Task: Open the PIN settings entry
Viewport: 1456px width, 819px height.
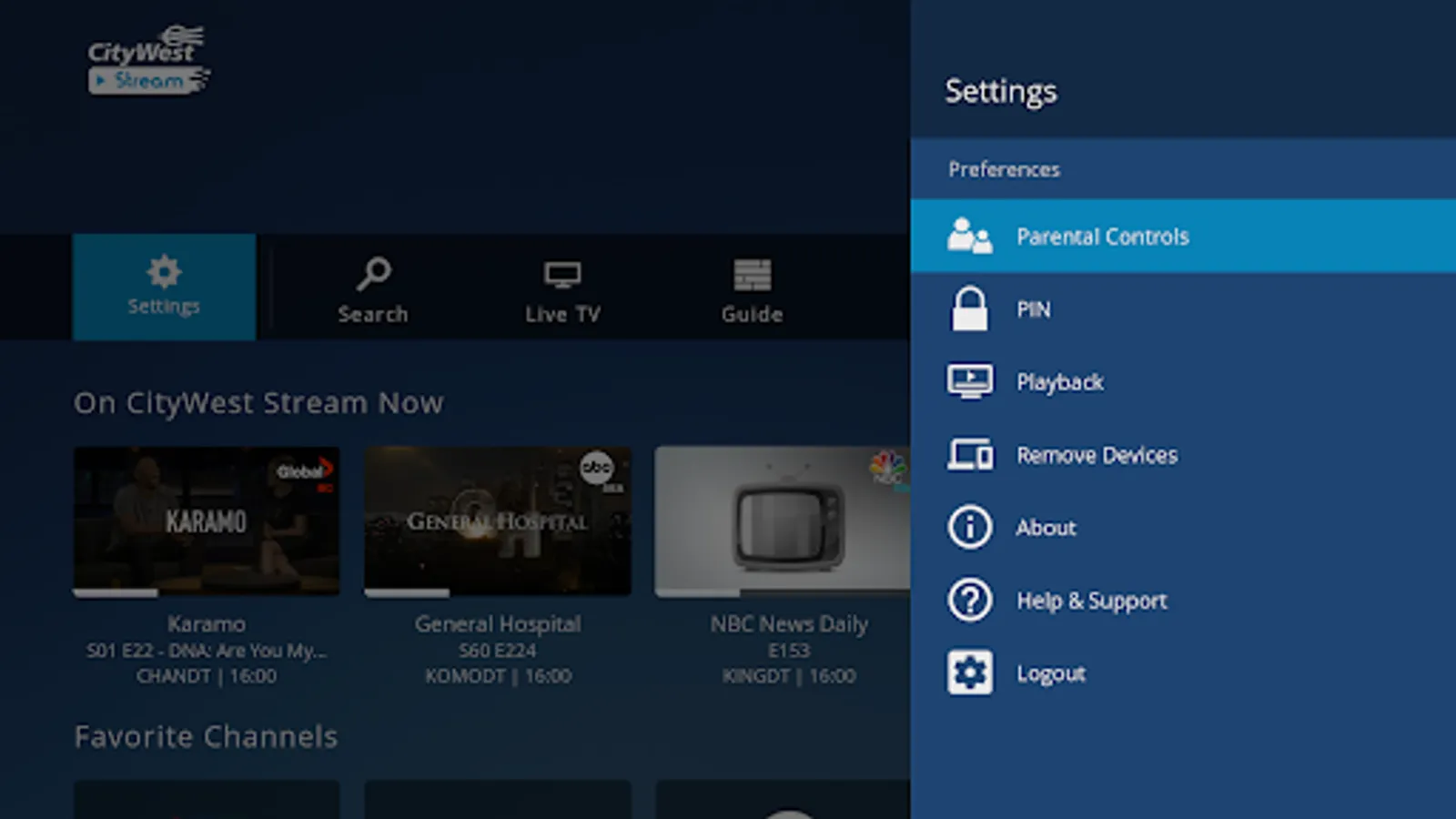Action: [1183, 308]
